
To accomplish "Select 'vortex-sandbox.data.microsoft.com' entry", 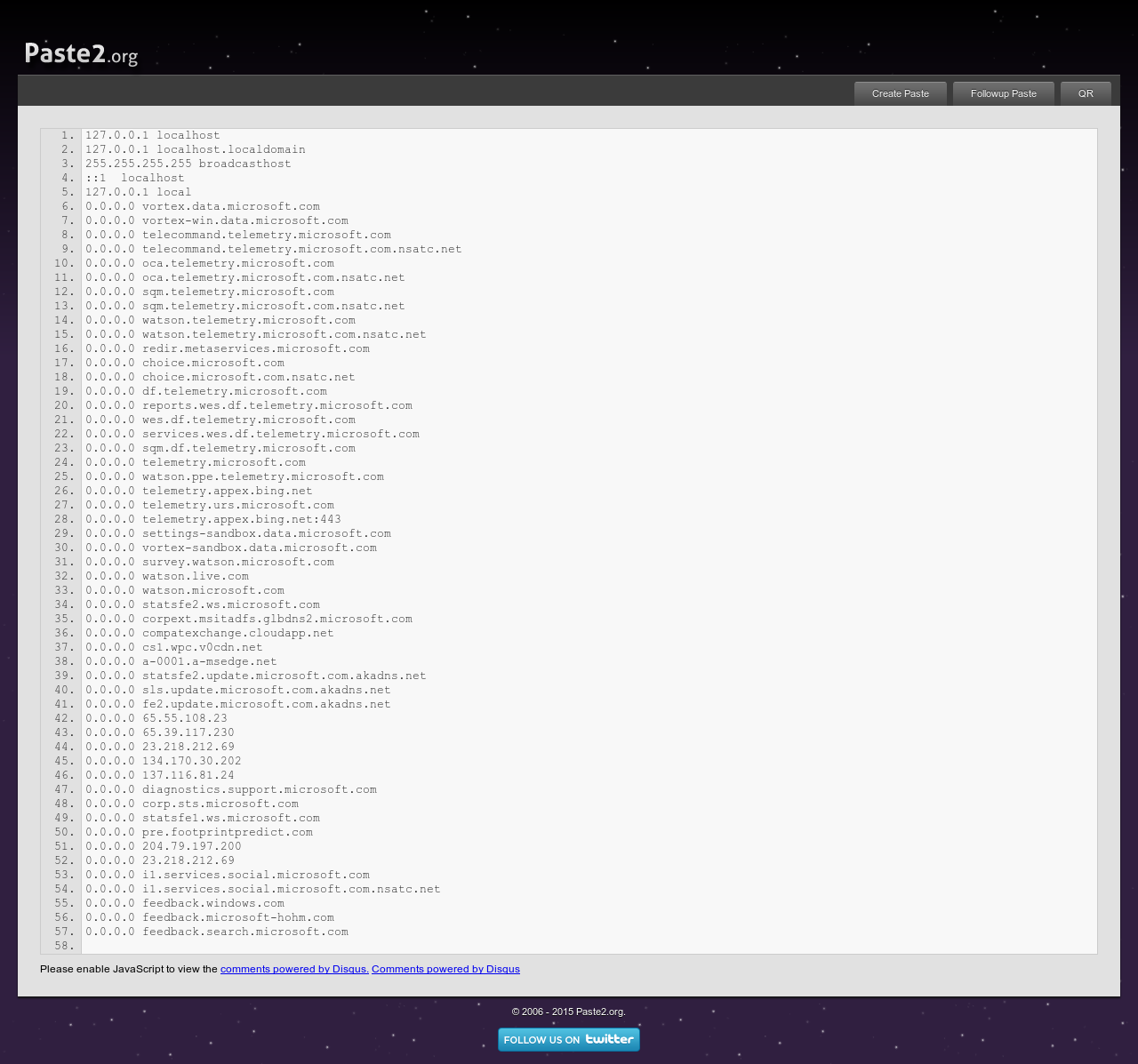I will [x=260, y=548].
